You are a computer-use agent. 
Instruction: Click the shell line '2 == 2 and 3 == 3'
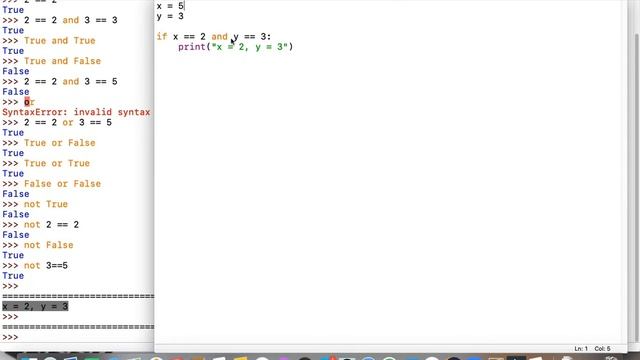[71, 20]
